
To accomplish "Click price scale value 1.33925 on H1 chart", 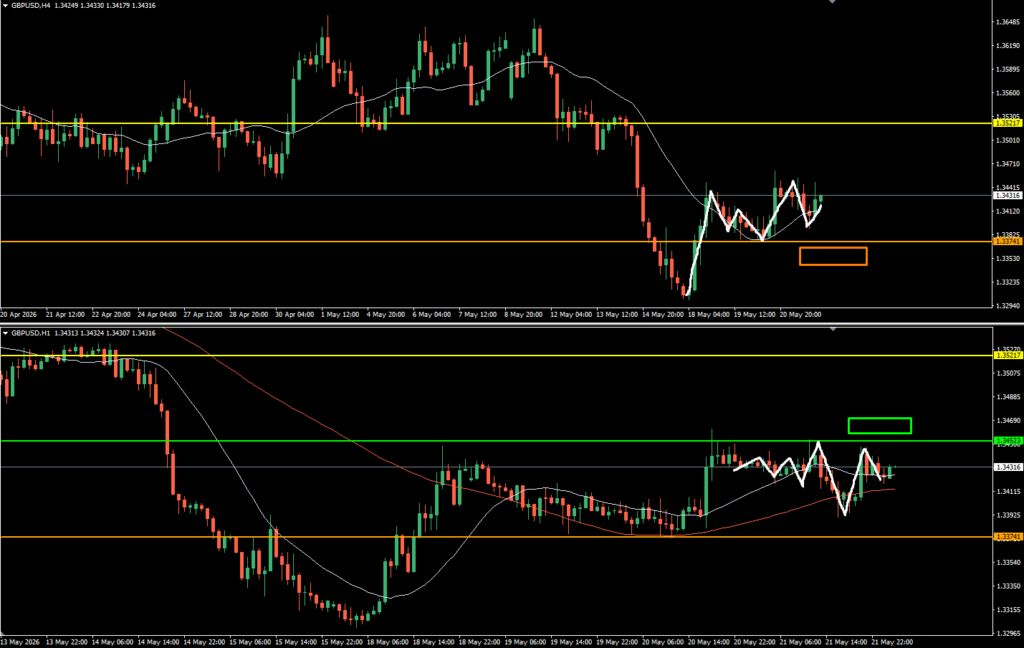I will click(1007, 515).
